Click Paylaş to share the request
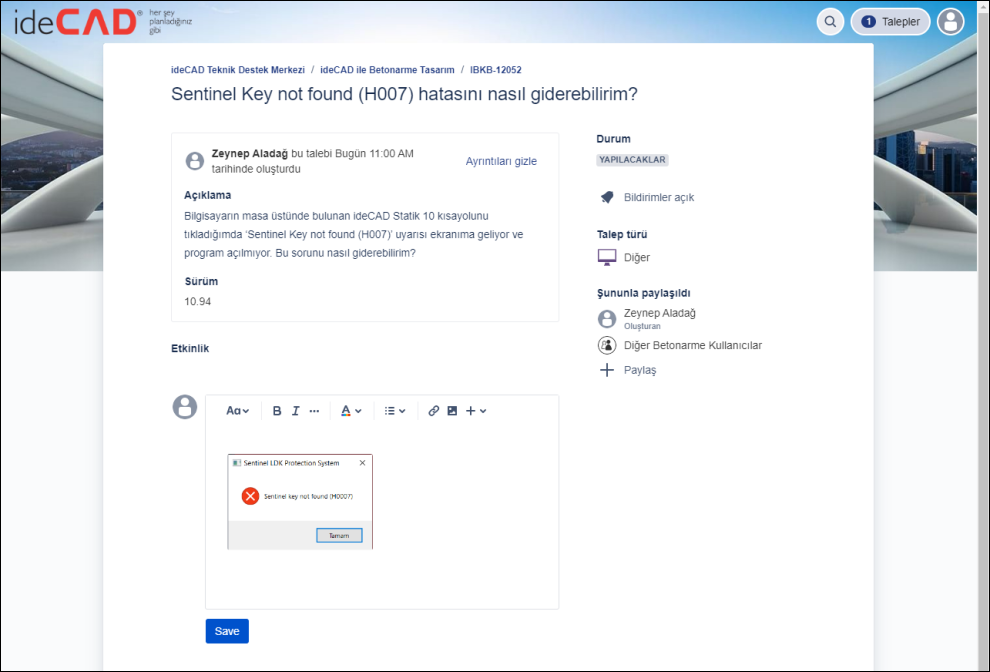The height and width of the screenshot is (672, 990). 640,370
